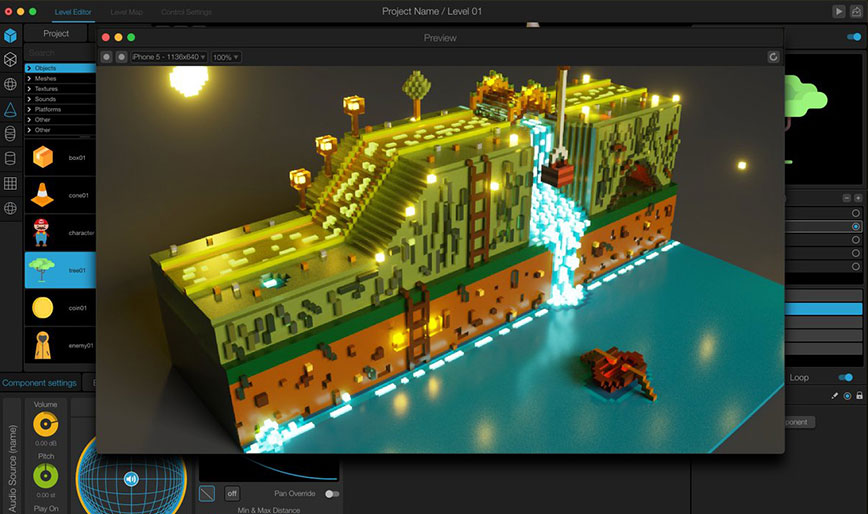This screenshot has height=514, width=868.
Task: Click the first round button in Preview toolbar
Action: coord(106,57)
